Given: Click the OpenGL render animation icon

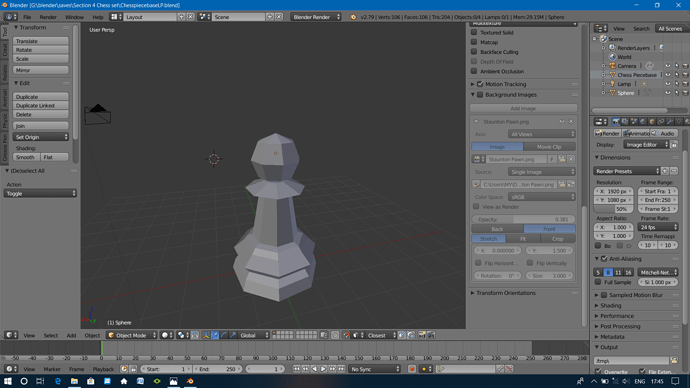Looking at the screenshot, I should 431,335.
